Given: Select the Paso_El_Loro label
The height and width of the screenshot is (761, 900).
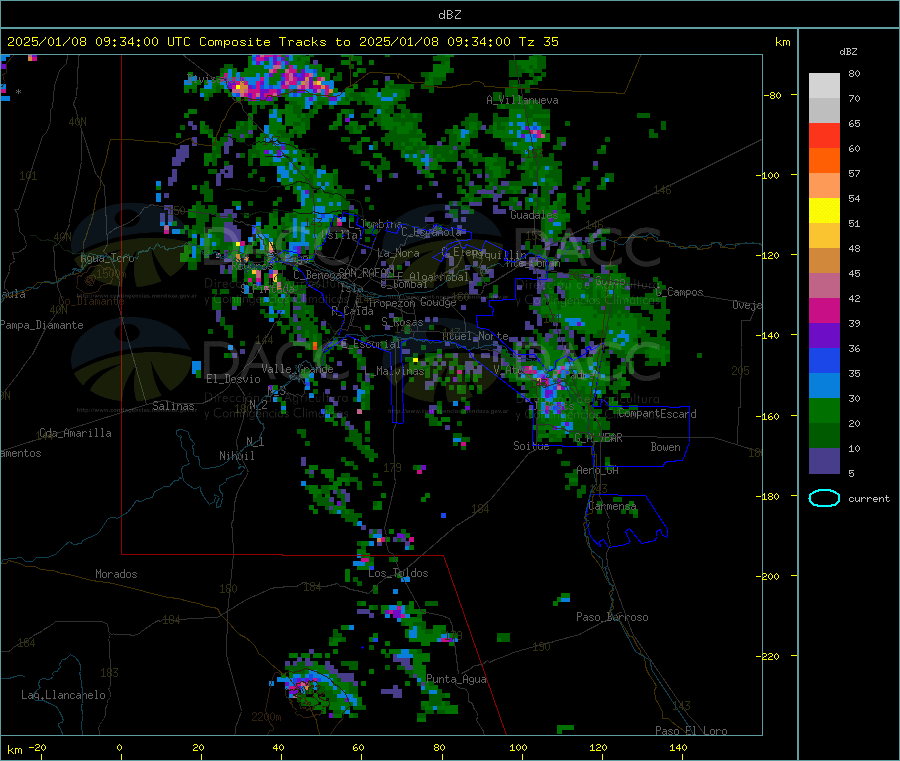Looking at the screenshot, I should coord(691,731).
